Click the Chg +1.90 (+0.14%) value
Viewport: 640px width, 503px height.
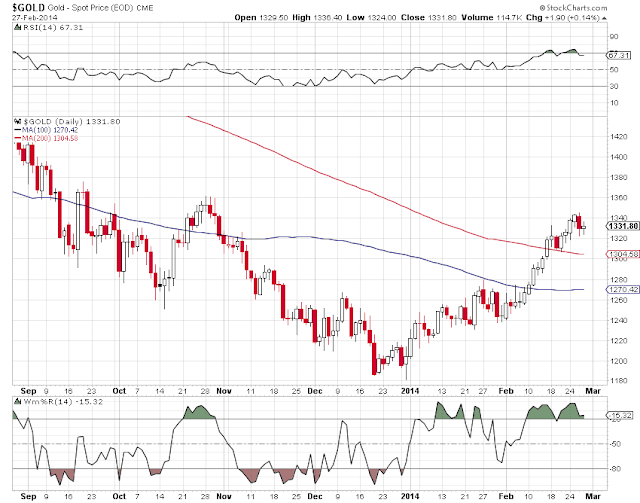[x=563, y=18]
